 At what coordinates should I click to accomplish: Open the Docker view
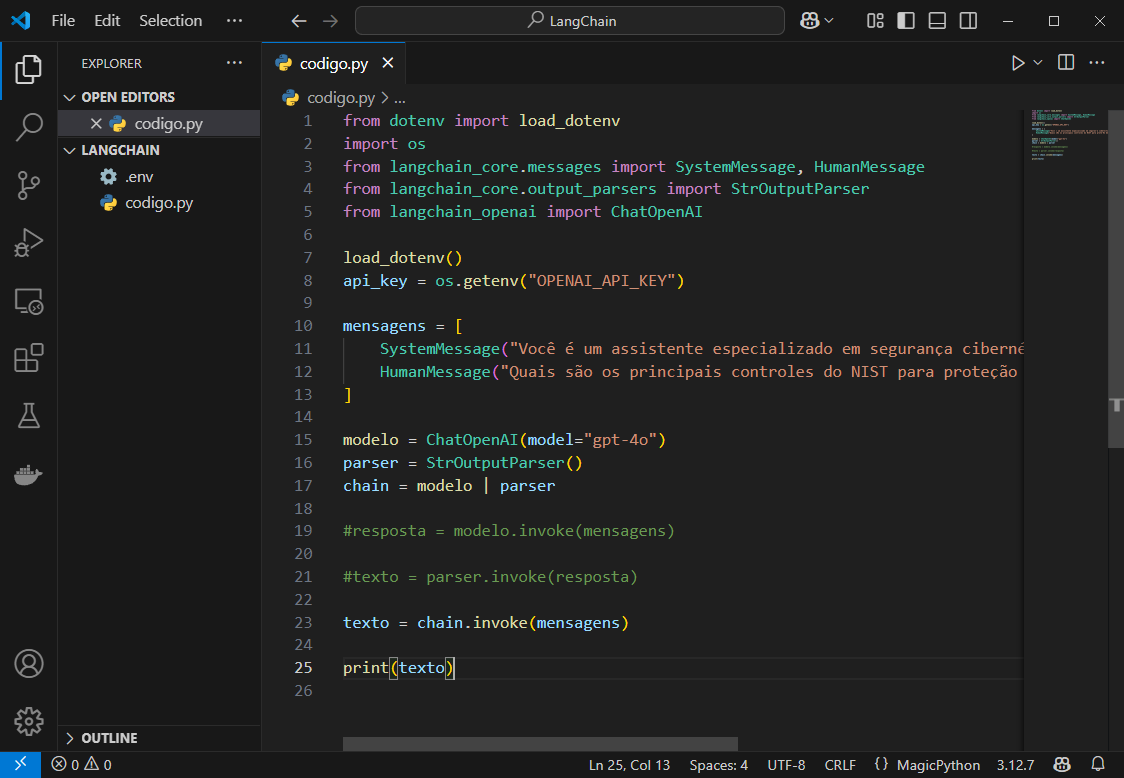29,474
